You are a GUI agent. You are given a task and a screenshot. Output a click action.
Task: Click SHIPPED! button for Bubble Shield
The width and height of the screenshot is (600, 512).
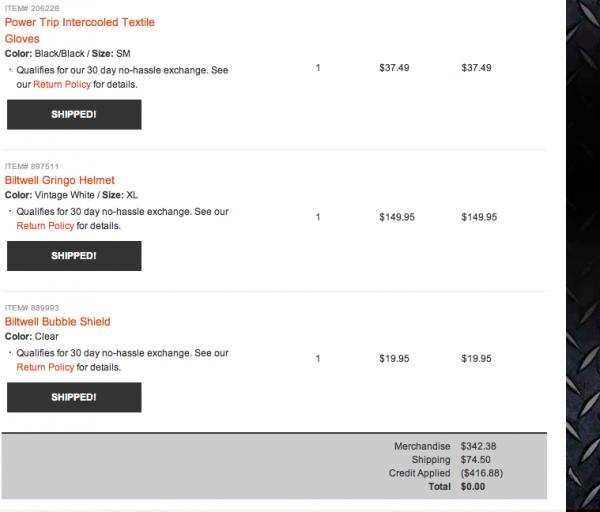(x=74, y=397)
